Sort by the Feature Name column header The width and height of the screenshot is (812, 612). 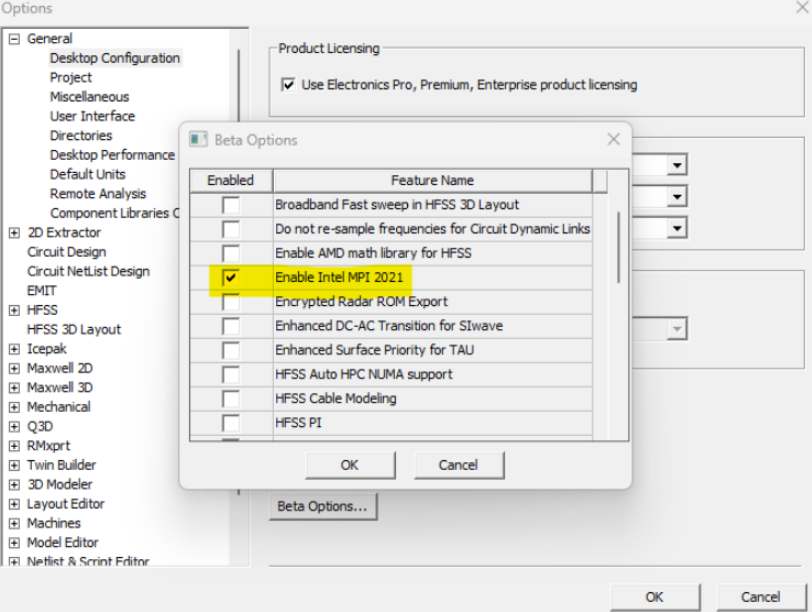432,181
